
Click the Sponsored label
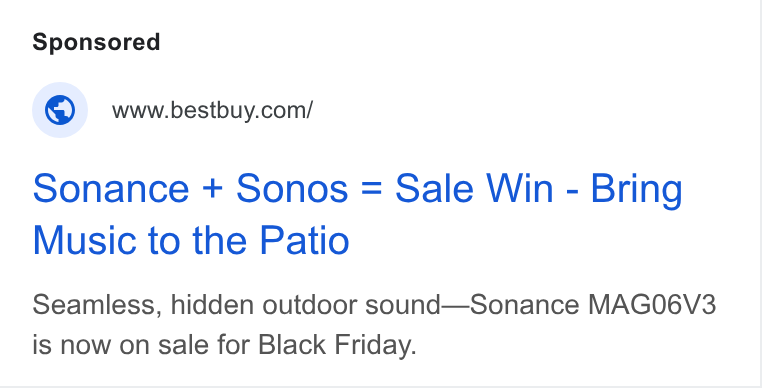pyautogui.click(x=96, y=42)
